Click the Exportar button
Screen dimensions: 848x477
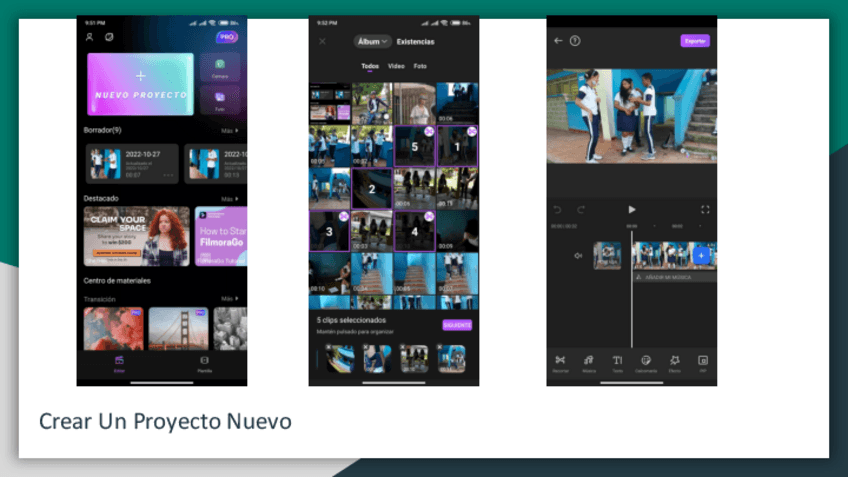point(695,41)
